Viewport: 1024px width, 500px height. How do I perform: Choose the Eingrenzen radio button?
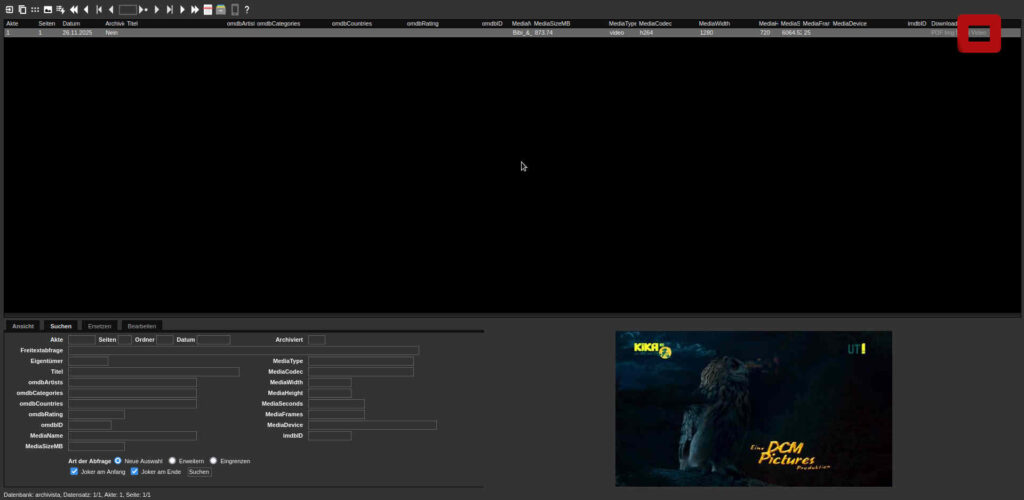(x=213, y=460)
